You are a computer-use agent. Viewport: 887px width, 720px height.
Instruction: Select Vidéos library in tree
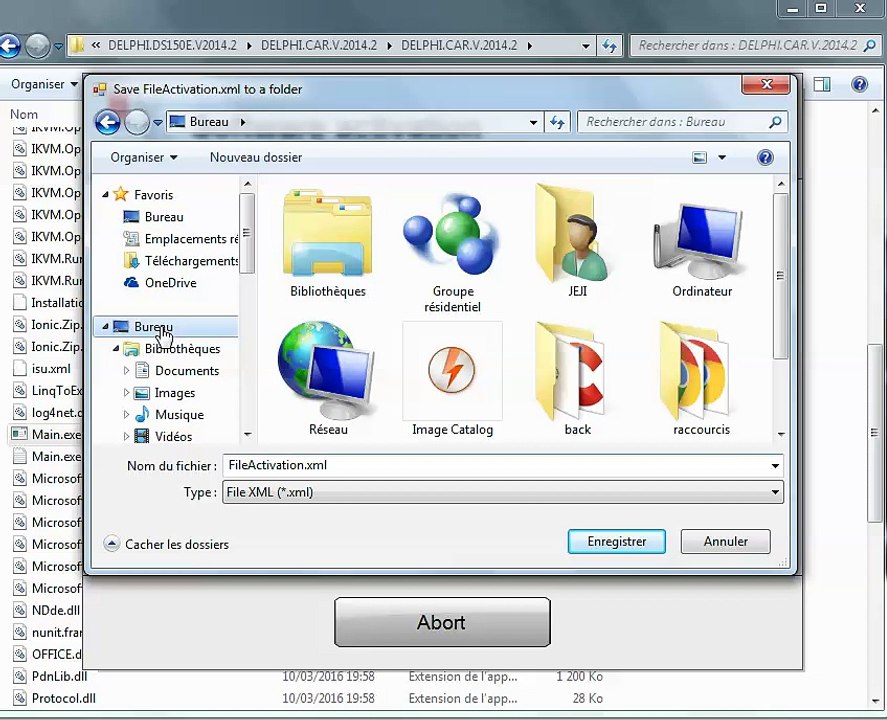click(x=163, y=437)
